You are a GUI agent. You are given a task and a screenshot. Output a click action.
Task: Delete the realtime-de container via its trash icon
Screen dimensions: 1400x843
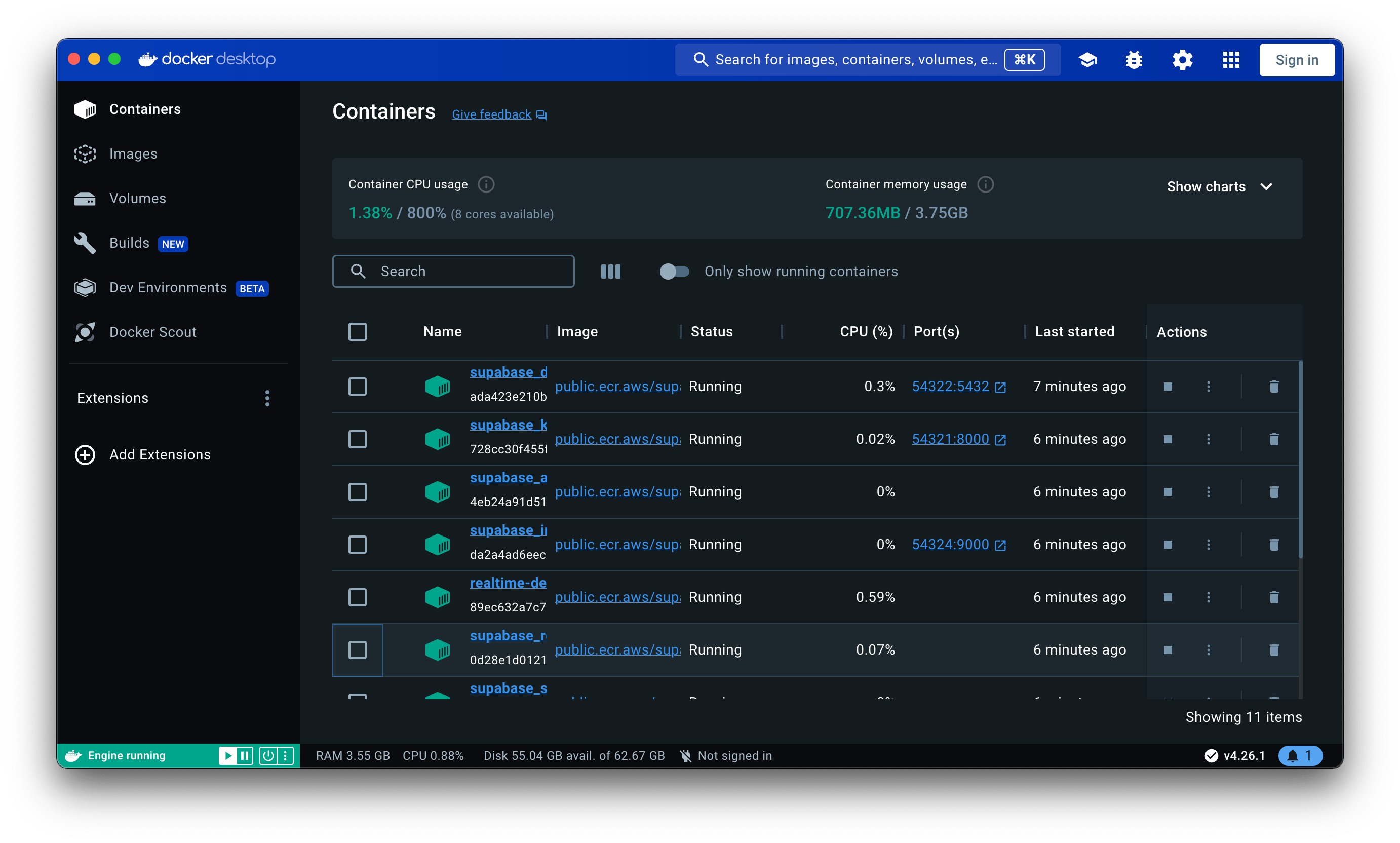tap(1274, 597)
